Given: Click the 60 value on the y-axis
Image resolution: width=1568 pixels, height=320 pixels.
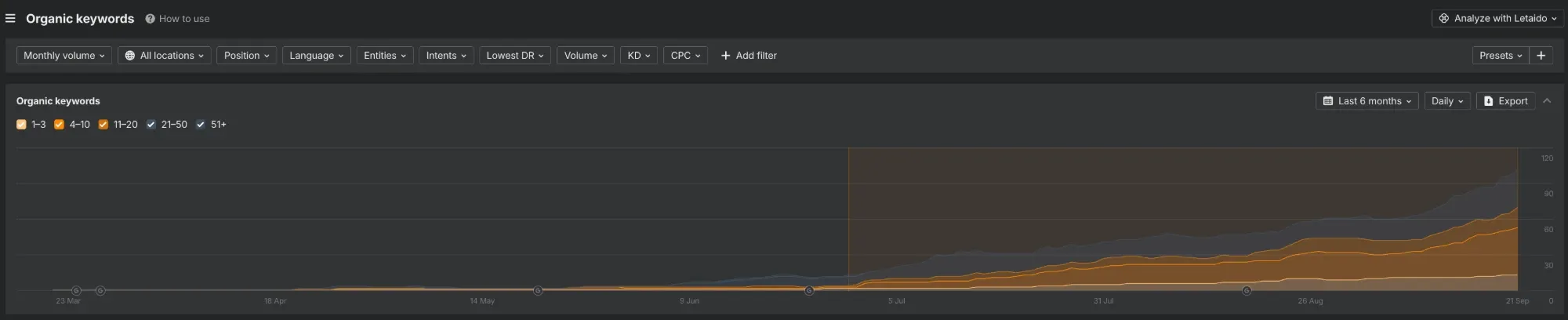Looking at the screenshot, I should [1548, 230].
